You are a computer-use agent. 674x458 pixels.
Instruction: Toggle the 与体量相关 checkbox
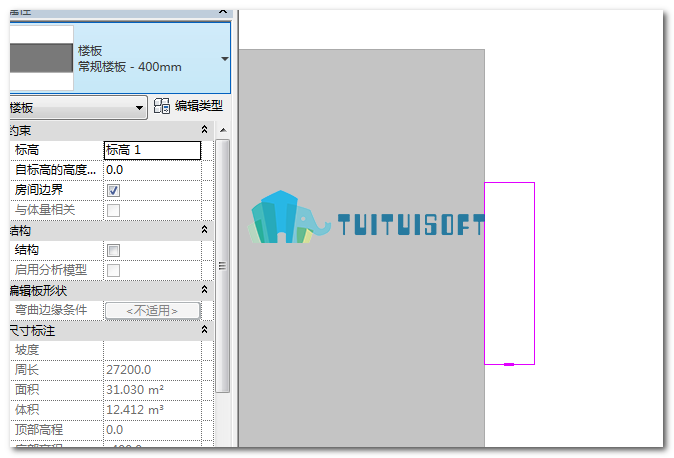[113, 210]
